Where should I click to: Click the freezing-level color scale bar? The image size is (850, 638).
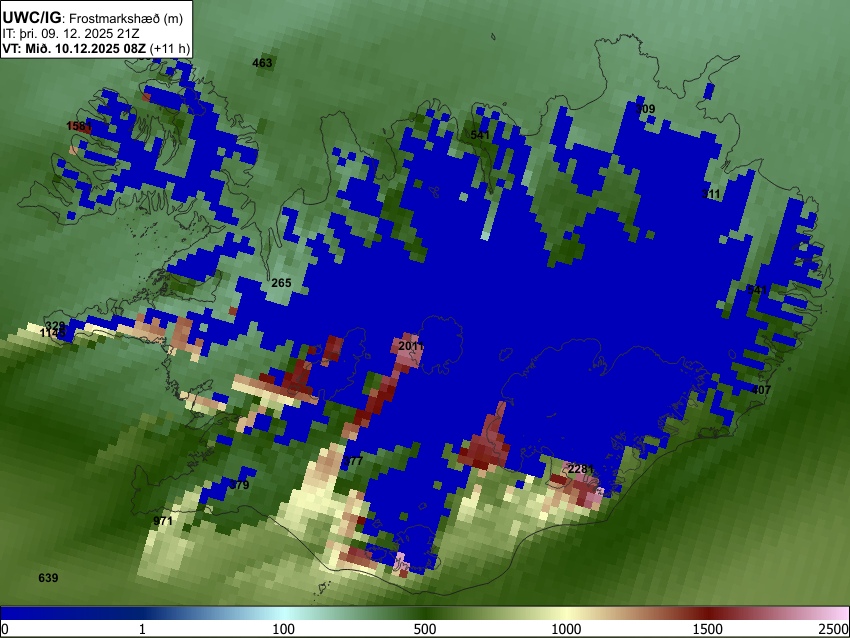pyautogui.click(x=425, y=613)
